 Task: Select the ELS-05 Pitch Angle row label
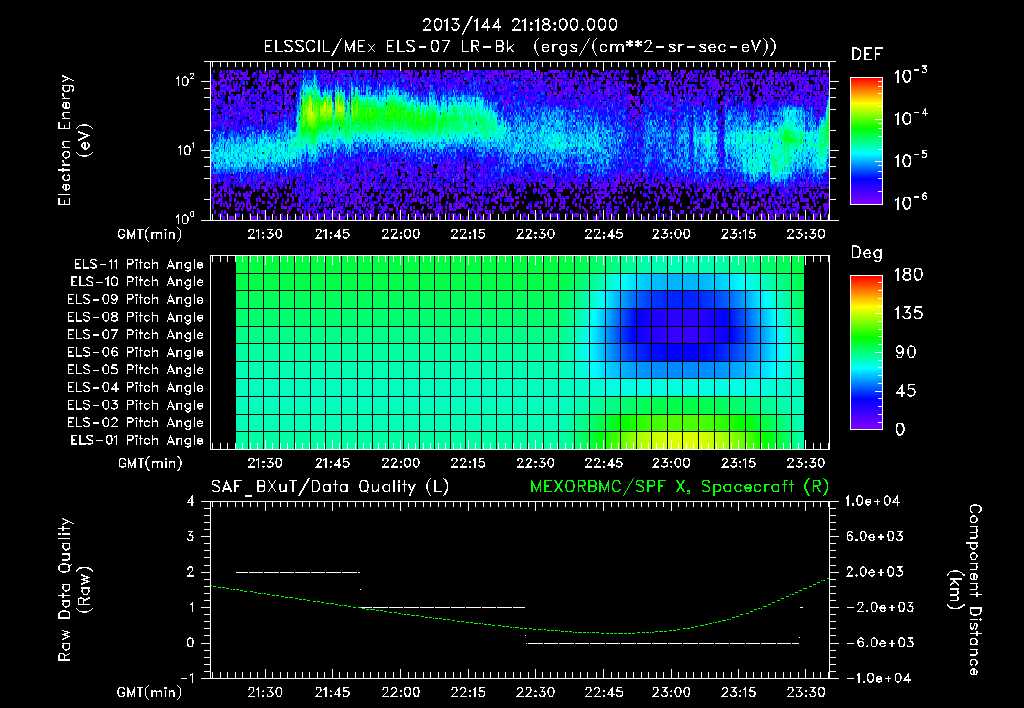pyautogui.click(x=136, y=370)
